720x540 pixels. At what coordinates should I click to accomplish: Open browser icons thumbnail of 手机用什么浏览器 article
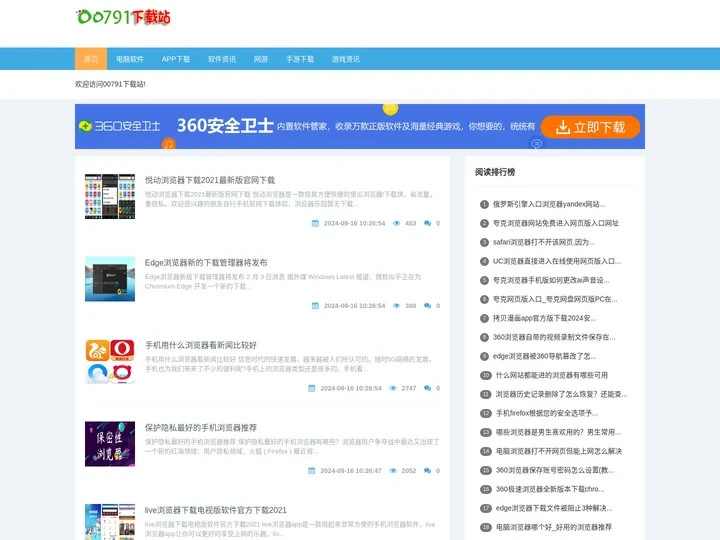click(110, 361)
